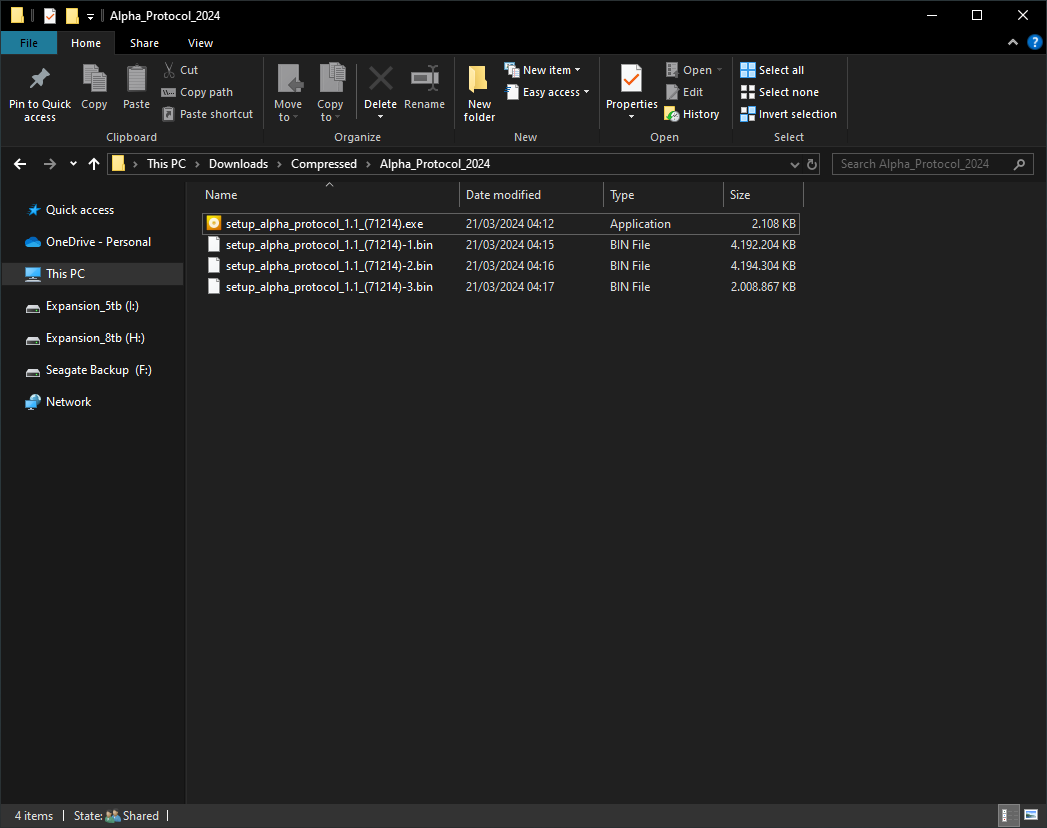Go forward in folder history
Image resolution: width=1047 pixels, height=828 pixels.
(49, 164)
